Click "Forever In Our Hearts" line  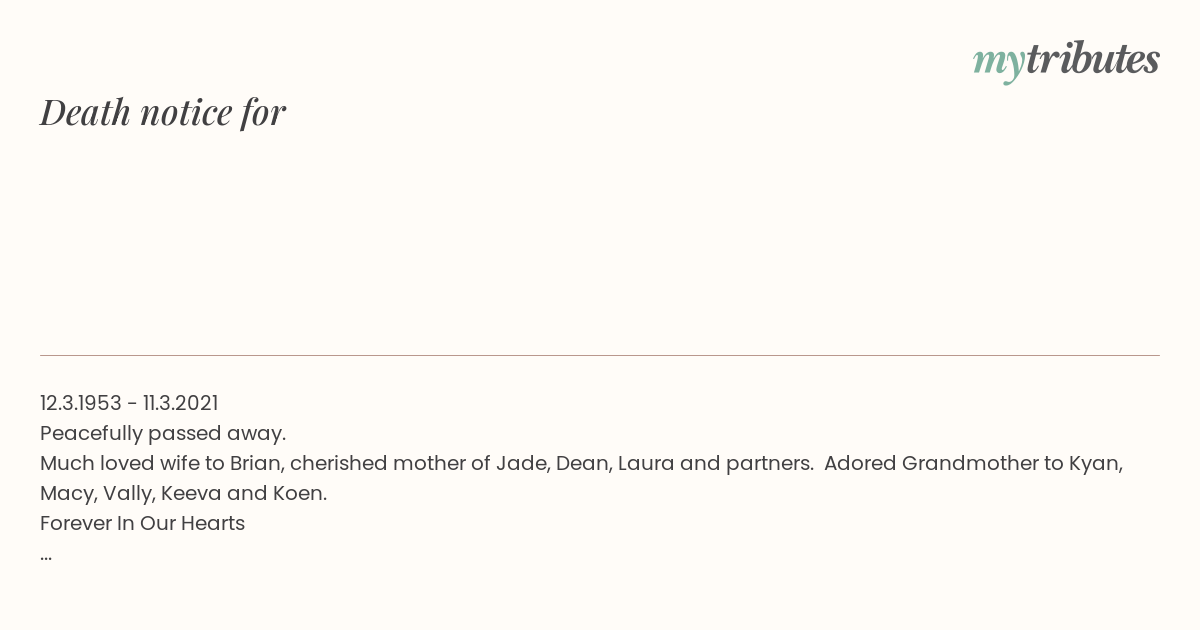pos(142,523)
